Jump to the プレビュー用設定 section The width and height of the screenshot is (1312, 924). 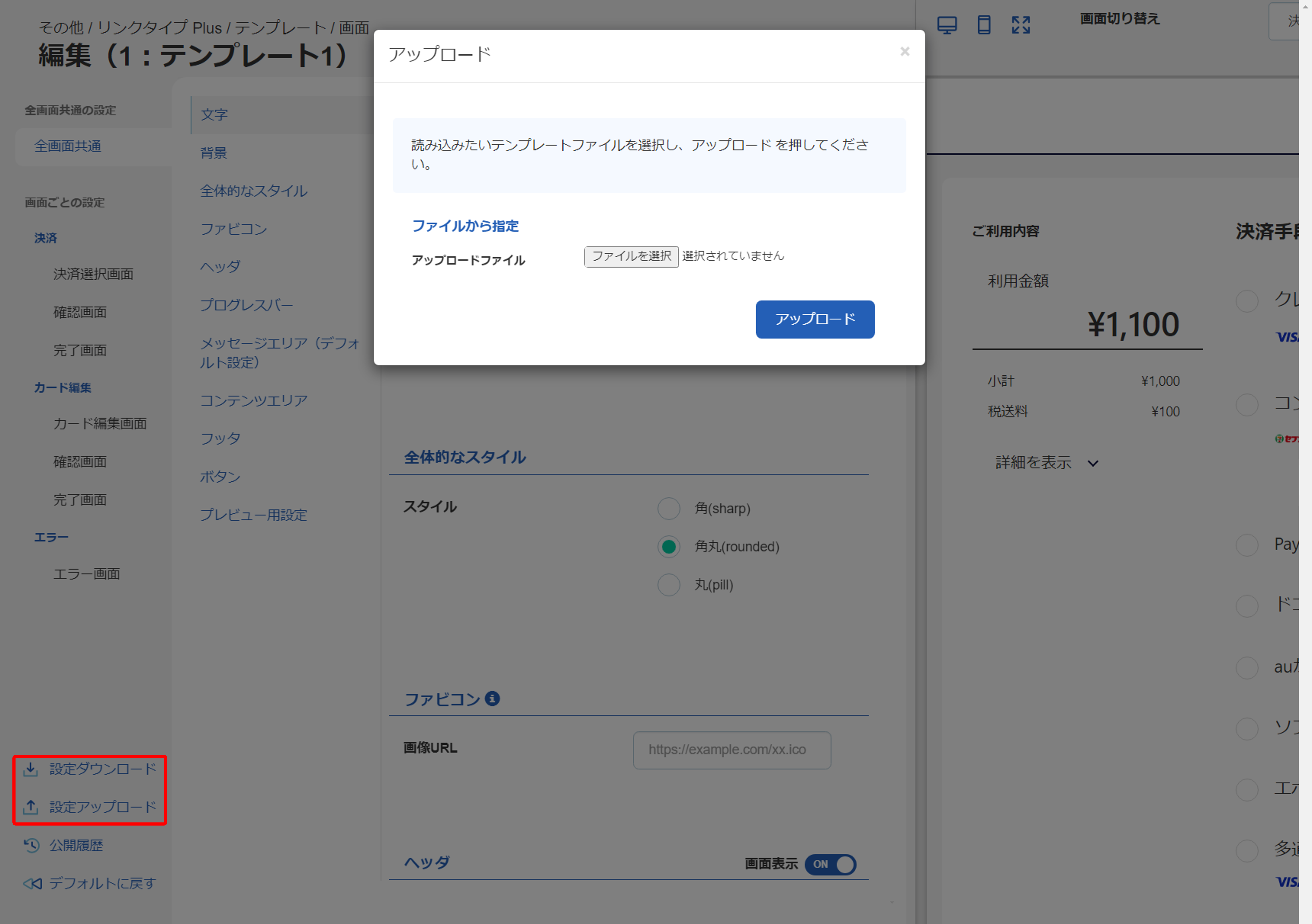(254, 515)
